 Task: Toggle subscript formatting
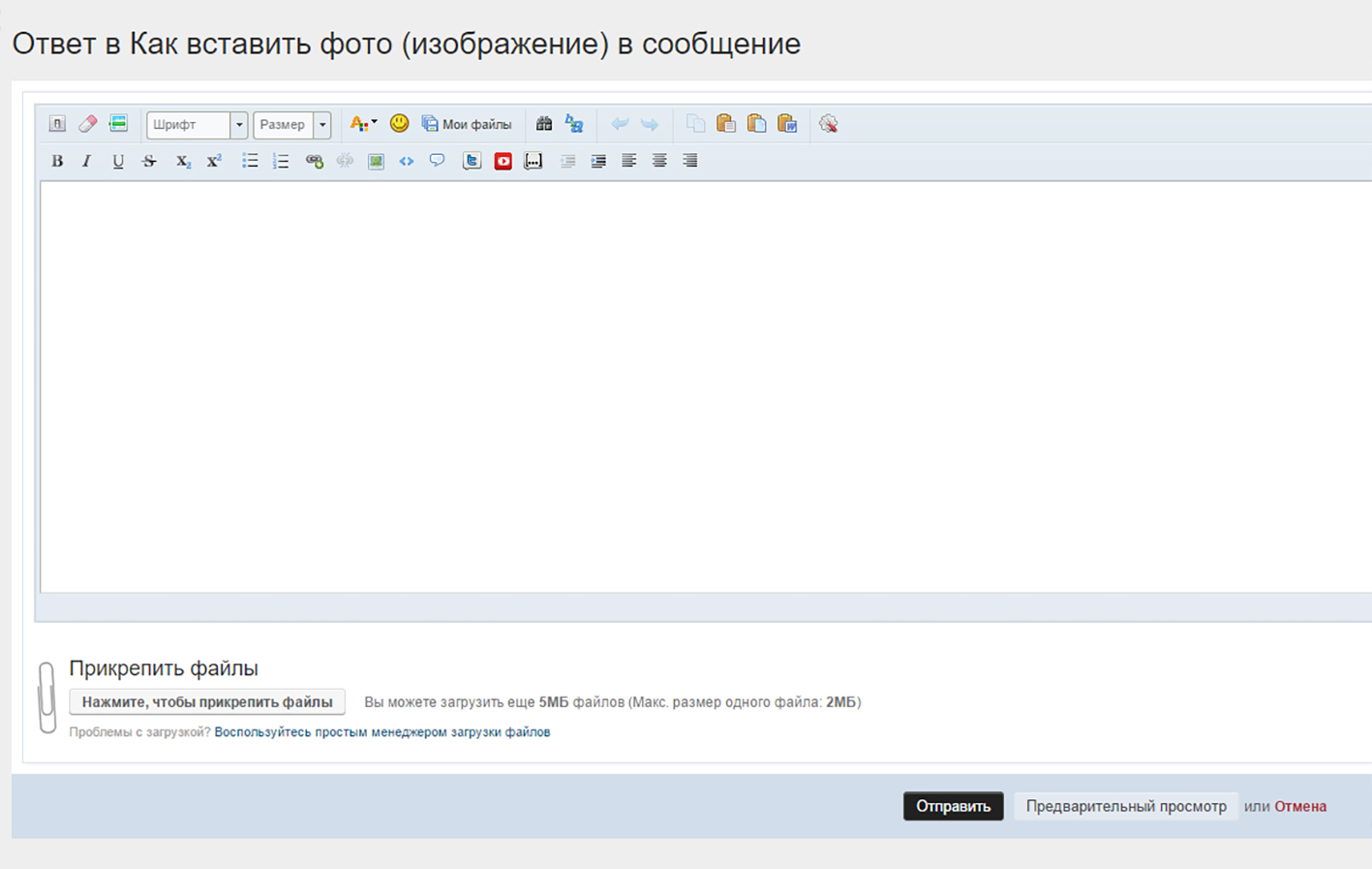pos(183,162)
